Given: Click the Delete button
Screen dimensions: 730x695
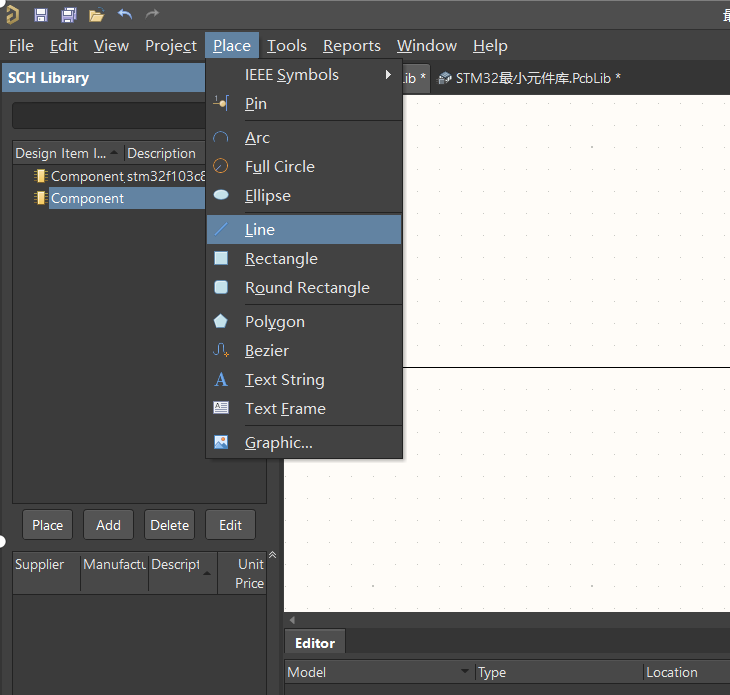Looking at the screenshot, I should point(169,525).
